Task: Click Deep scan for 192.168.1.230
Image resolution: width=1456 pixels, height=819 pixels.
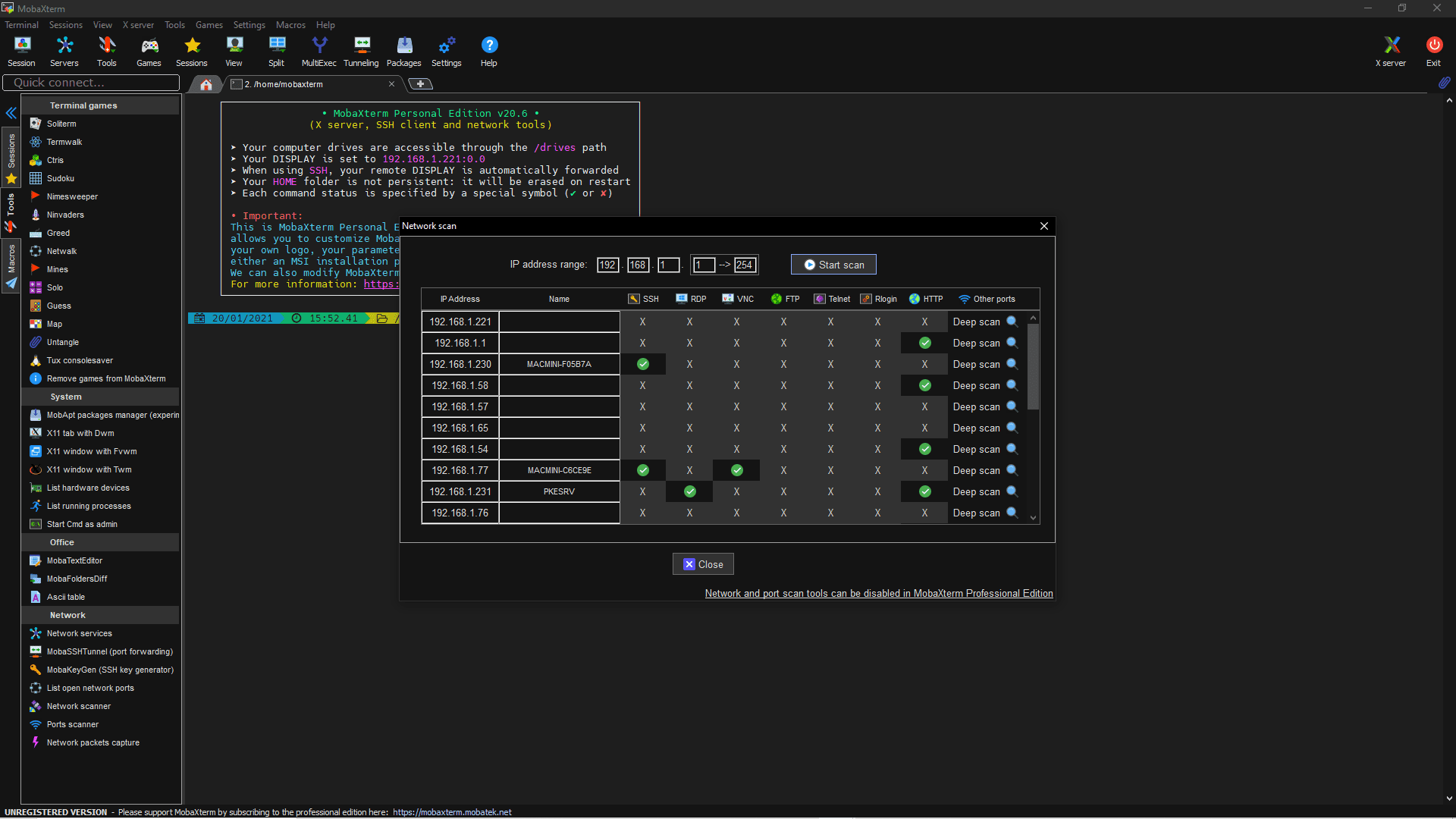Action: [984, 364]
